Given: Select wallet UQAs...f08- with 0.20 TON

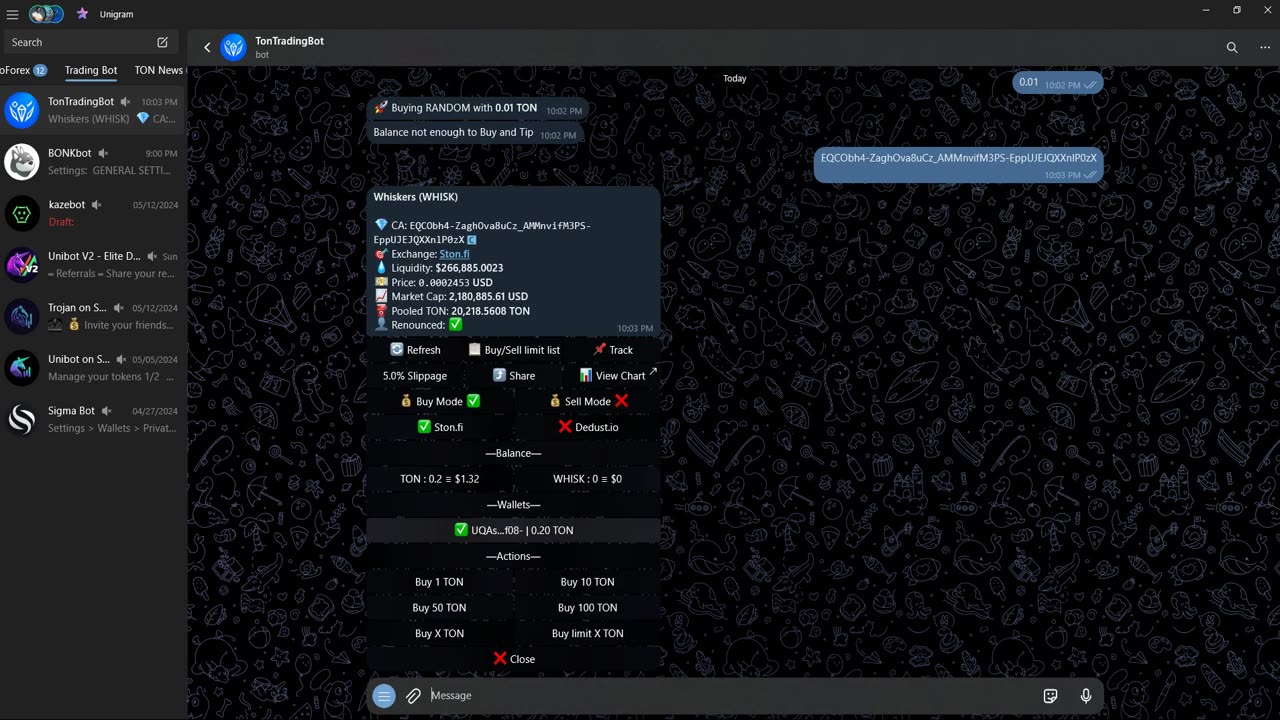Looking at the screenshot, I should 514,531.
